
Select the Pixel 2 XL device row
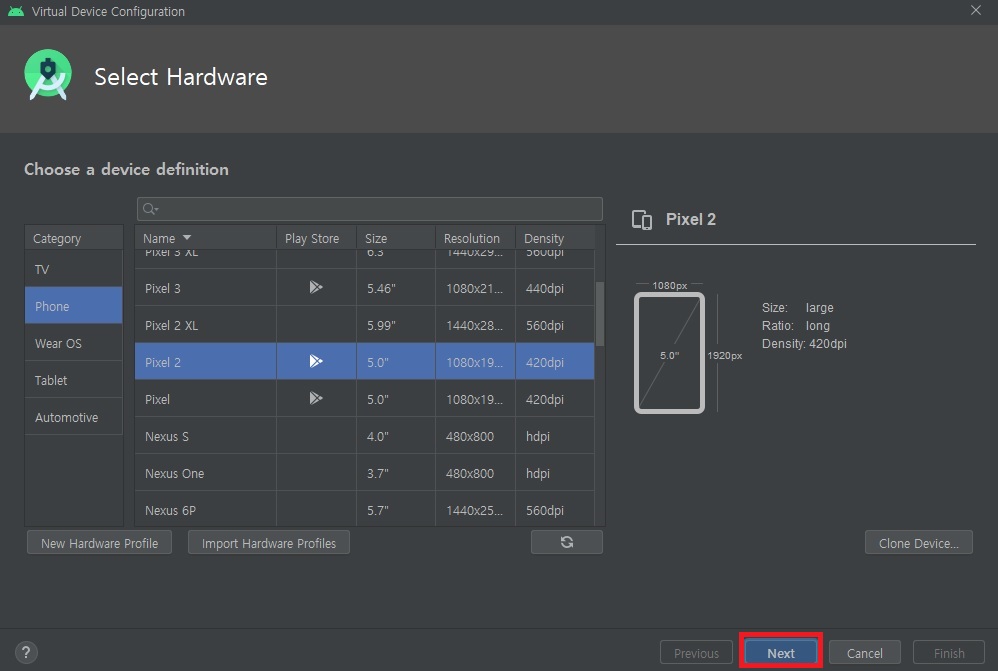coord(365,325)
